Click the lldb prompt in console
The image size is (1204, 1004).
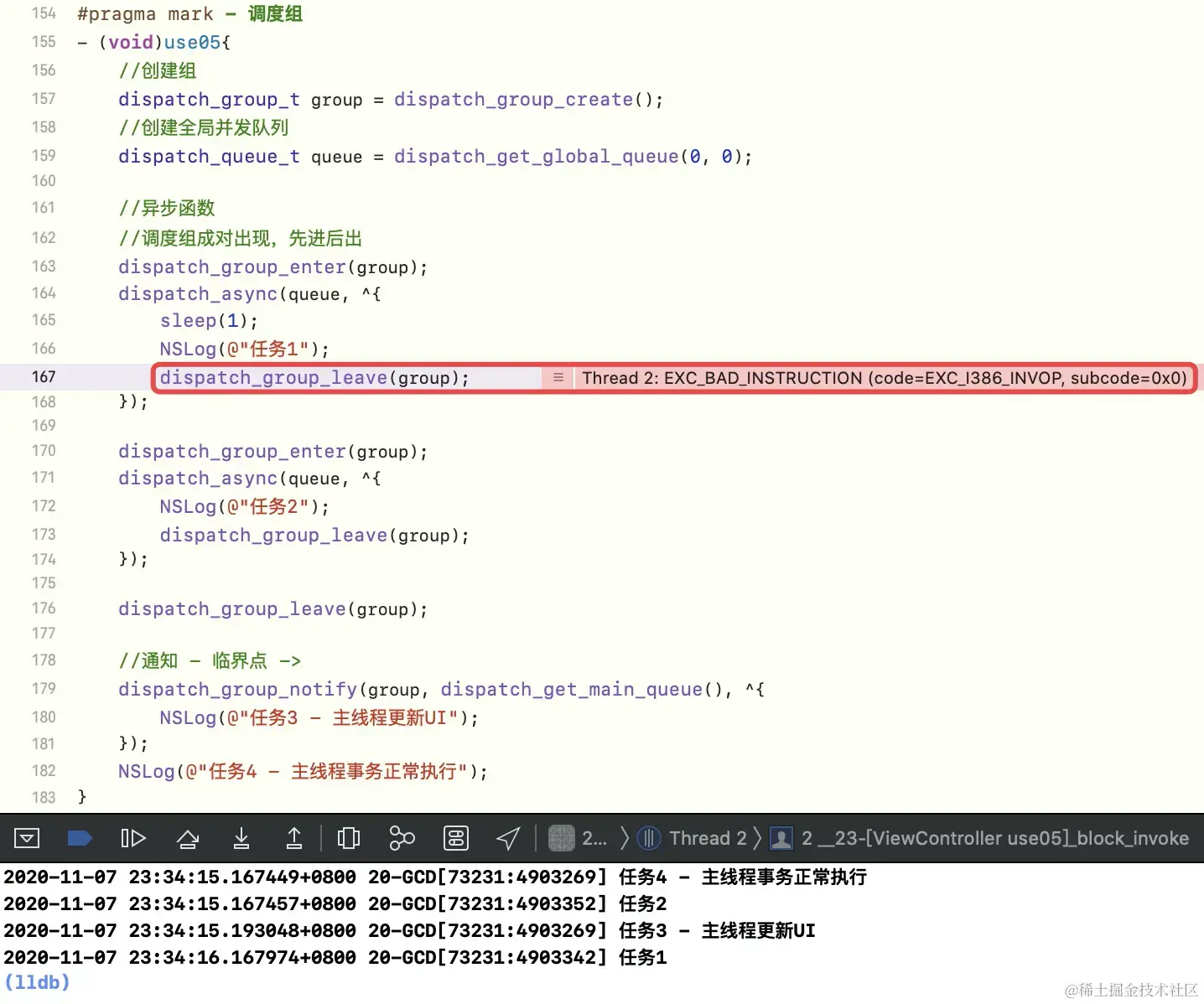click(x=37, y=982)
